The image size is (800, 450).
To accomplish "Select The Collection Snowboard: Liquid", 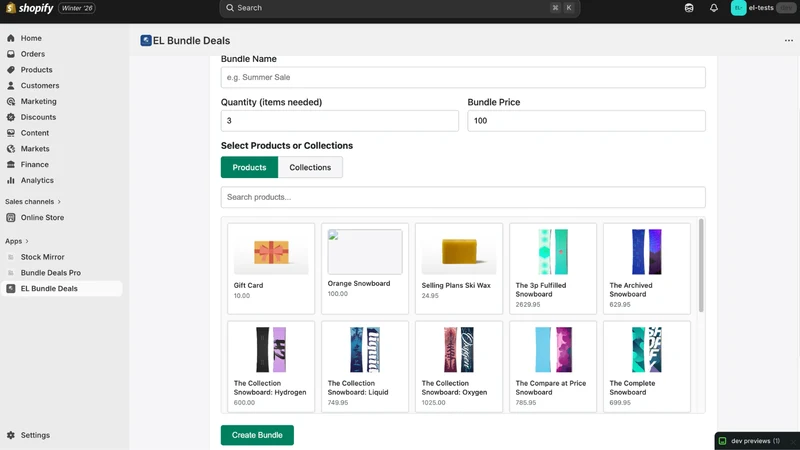I will click(x=365, y=366).
